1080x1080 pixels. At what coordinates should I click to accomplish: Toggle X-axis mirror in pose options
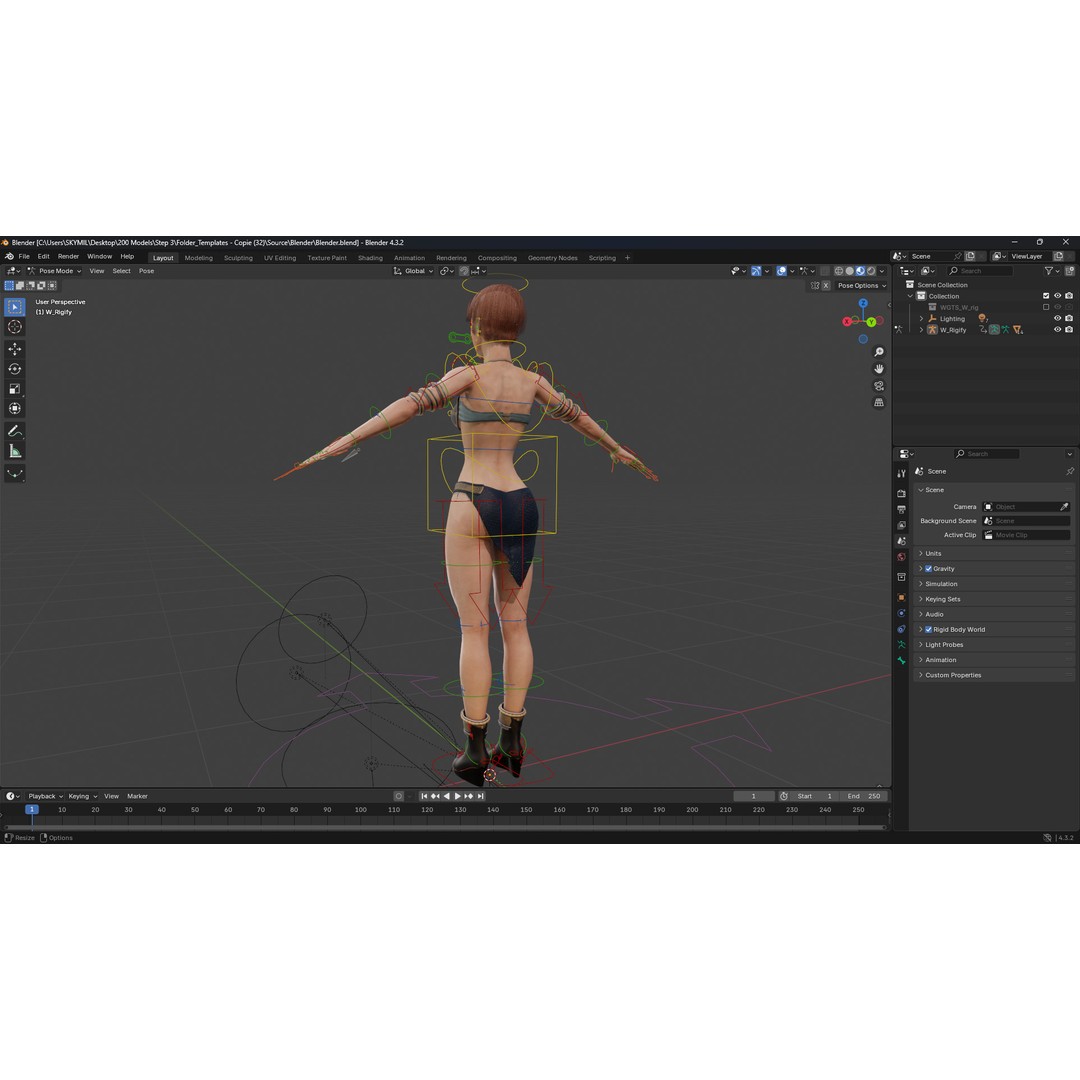coord(826,285)
